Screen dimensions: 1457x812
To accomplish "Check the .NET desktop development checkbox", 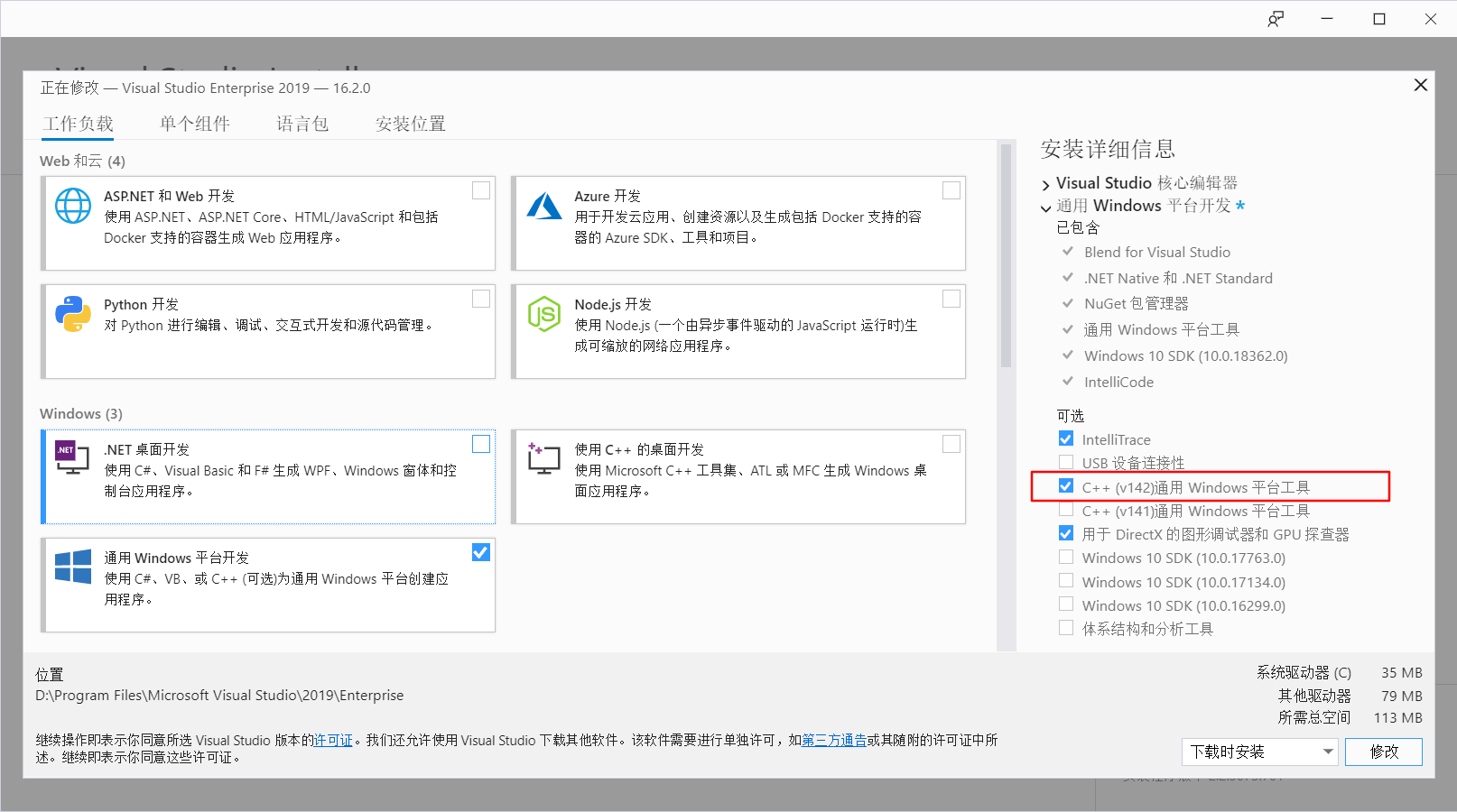I will coord(481,444).
